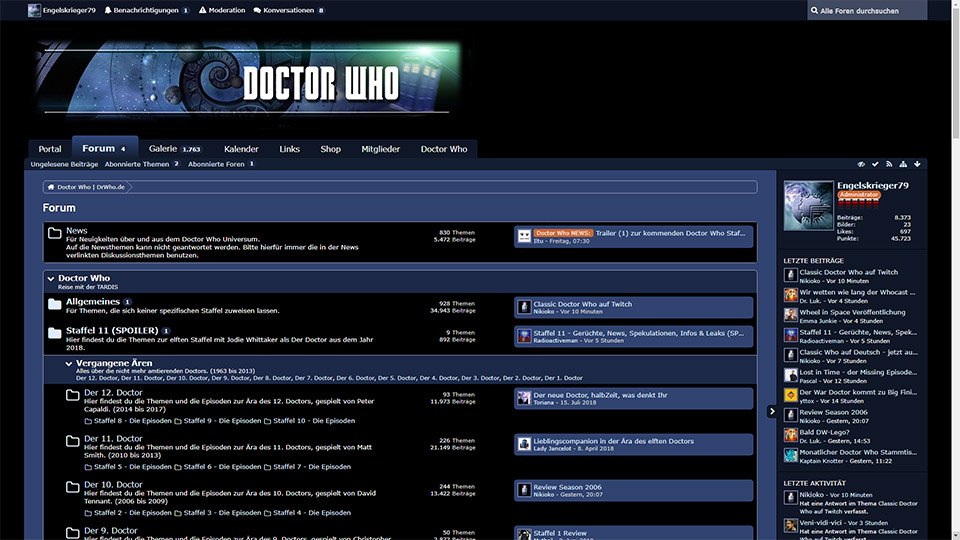Open Lost in Time sidebar post
This screenshot has width=960, height=540.
[858, 372]
